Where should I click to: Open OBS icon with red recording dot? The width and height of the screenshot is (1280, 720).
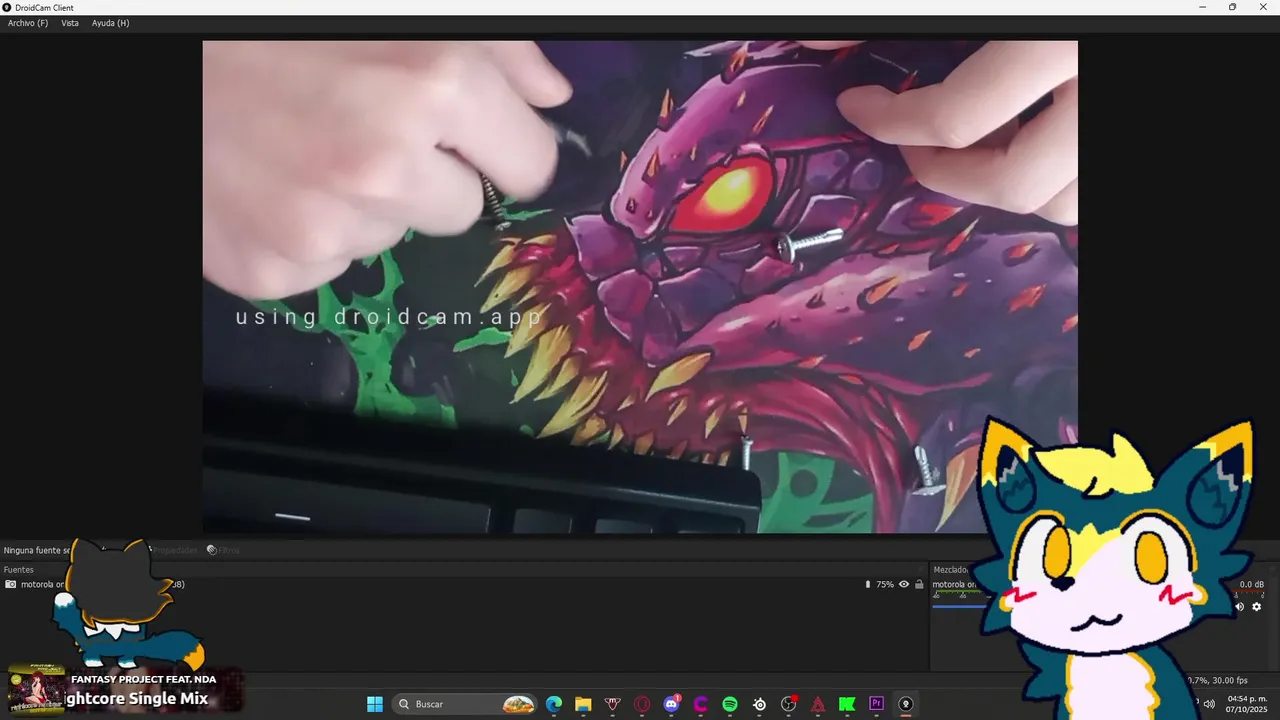pyautogui.click(x=788, y=704)
